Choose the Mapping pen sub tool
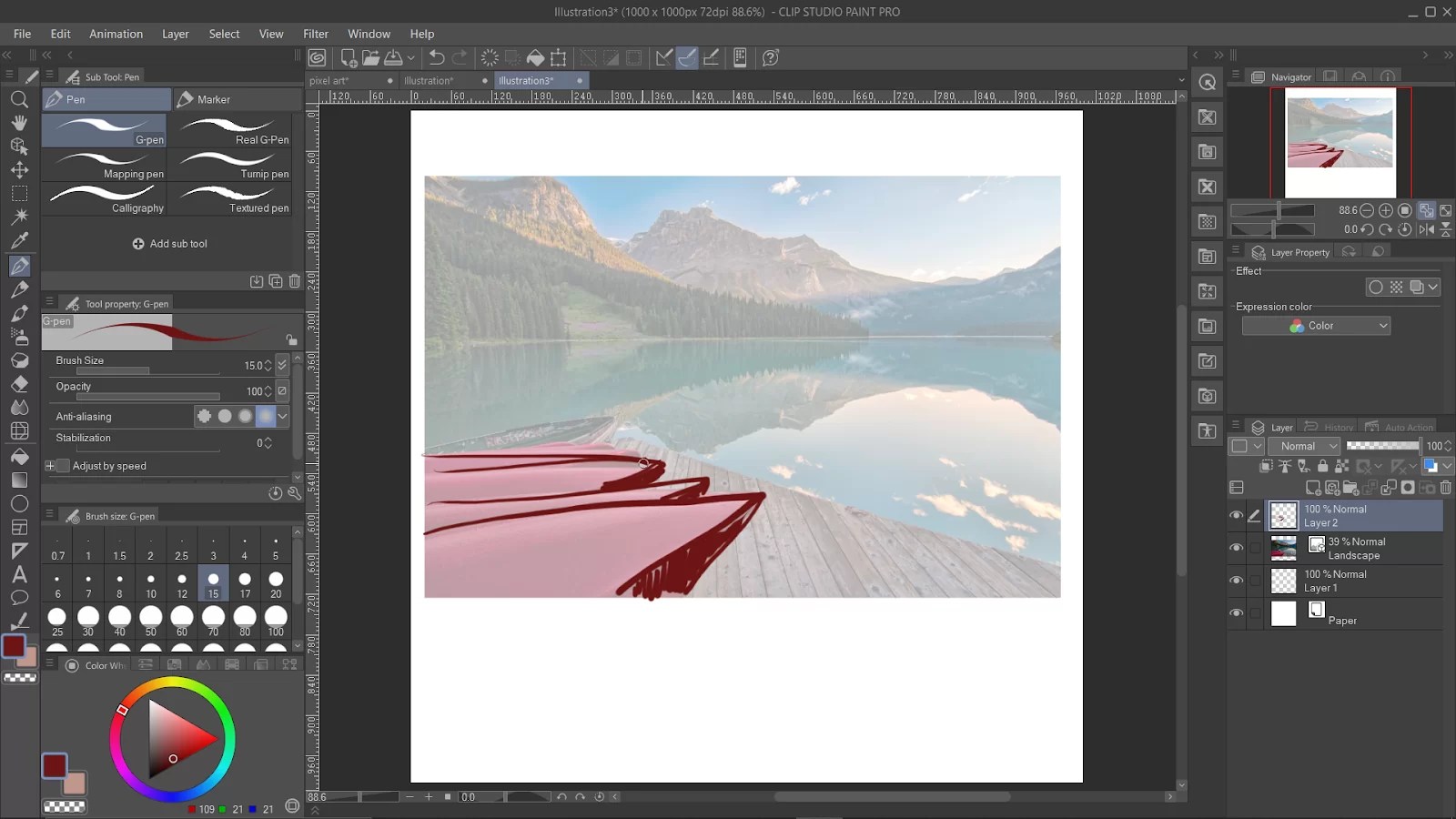 (105, 165)
